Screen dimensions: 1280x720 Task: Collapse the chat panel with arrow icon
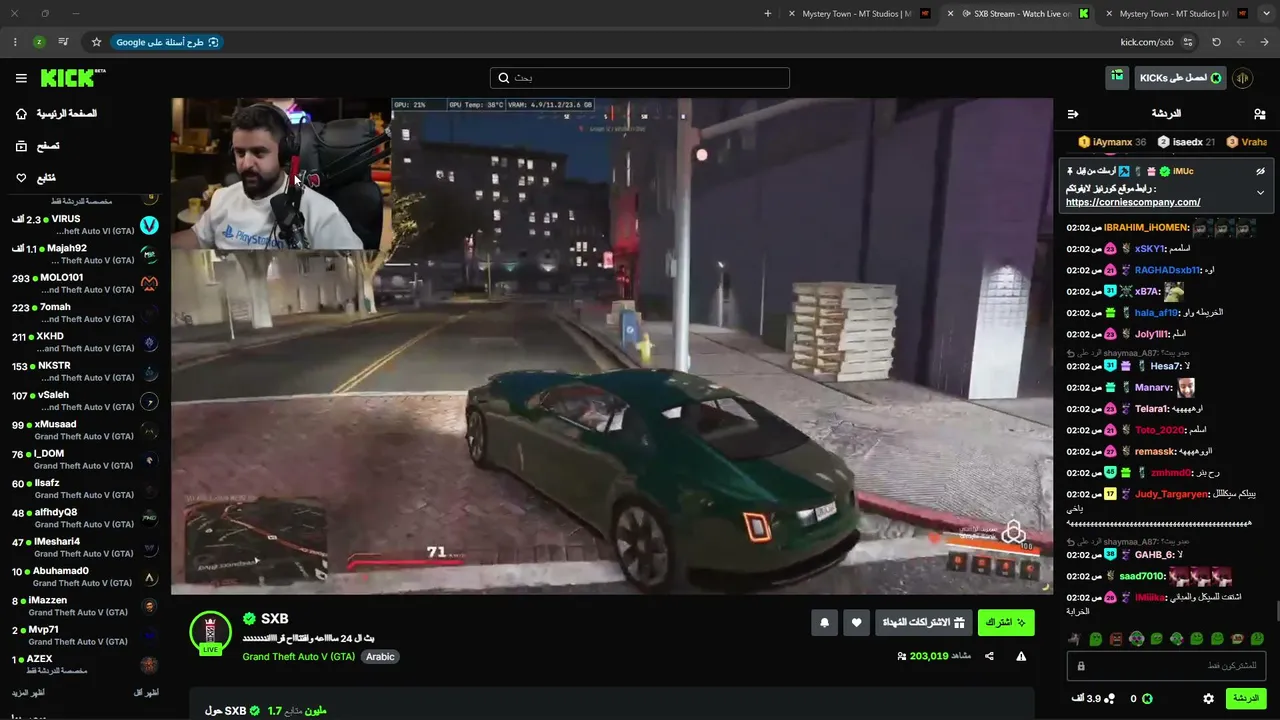coord(1073,114)
